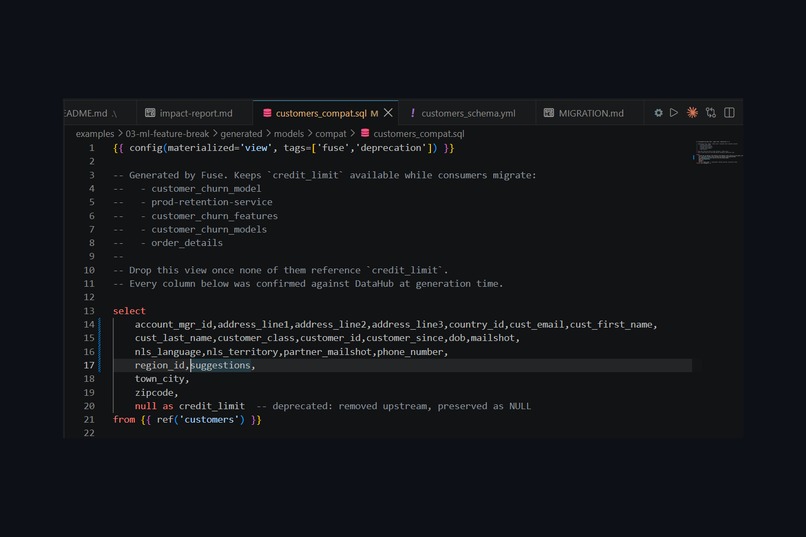This screenshot has width=806, height=537.
Task: Click 'customer_churn_features' comment line
Action: coord(214,216)
